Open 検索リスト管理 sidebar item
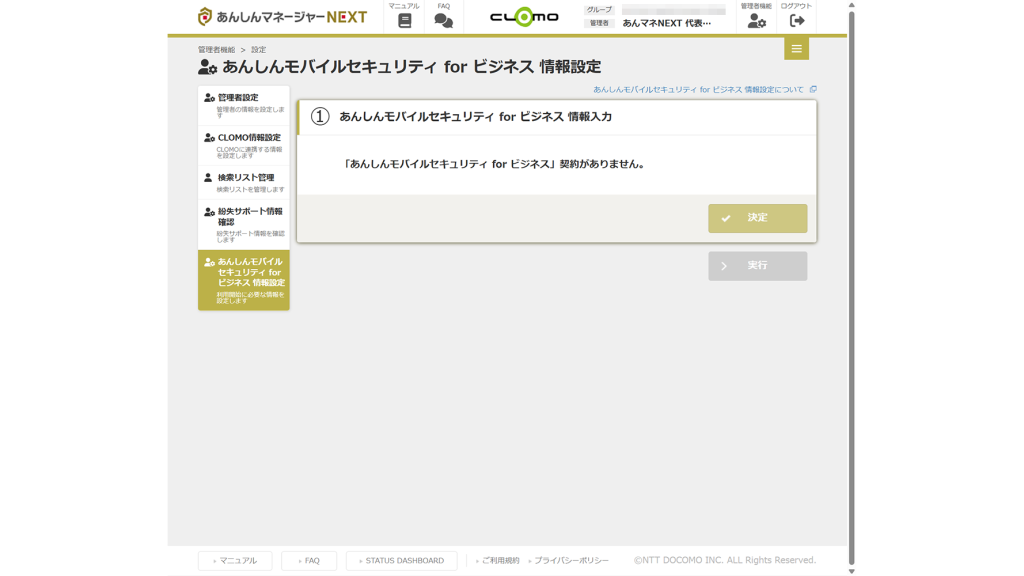 click(244, 183)
